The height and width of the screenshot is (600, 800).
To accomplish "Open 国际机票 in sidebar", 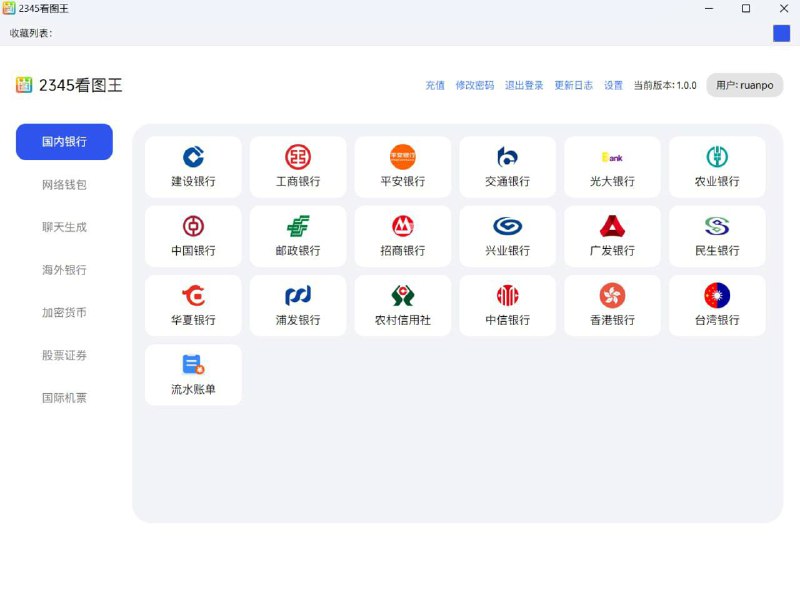I will 64,397.
